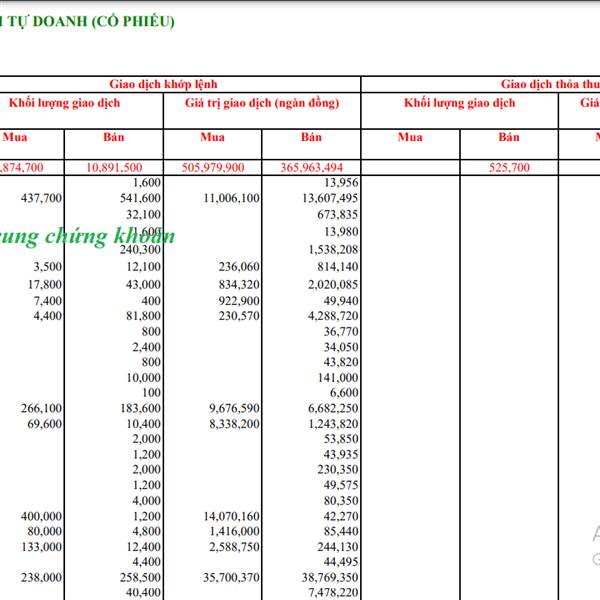Click the value 230,350
The width and height of the screenshot is (600, 600).
coord(338,470)
